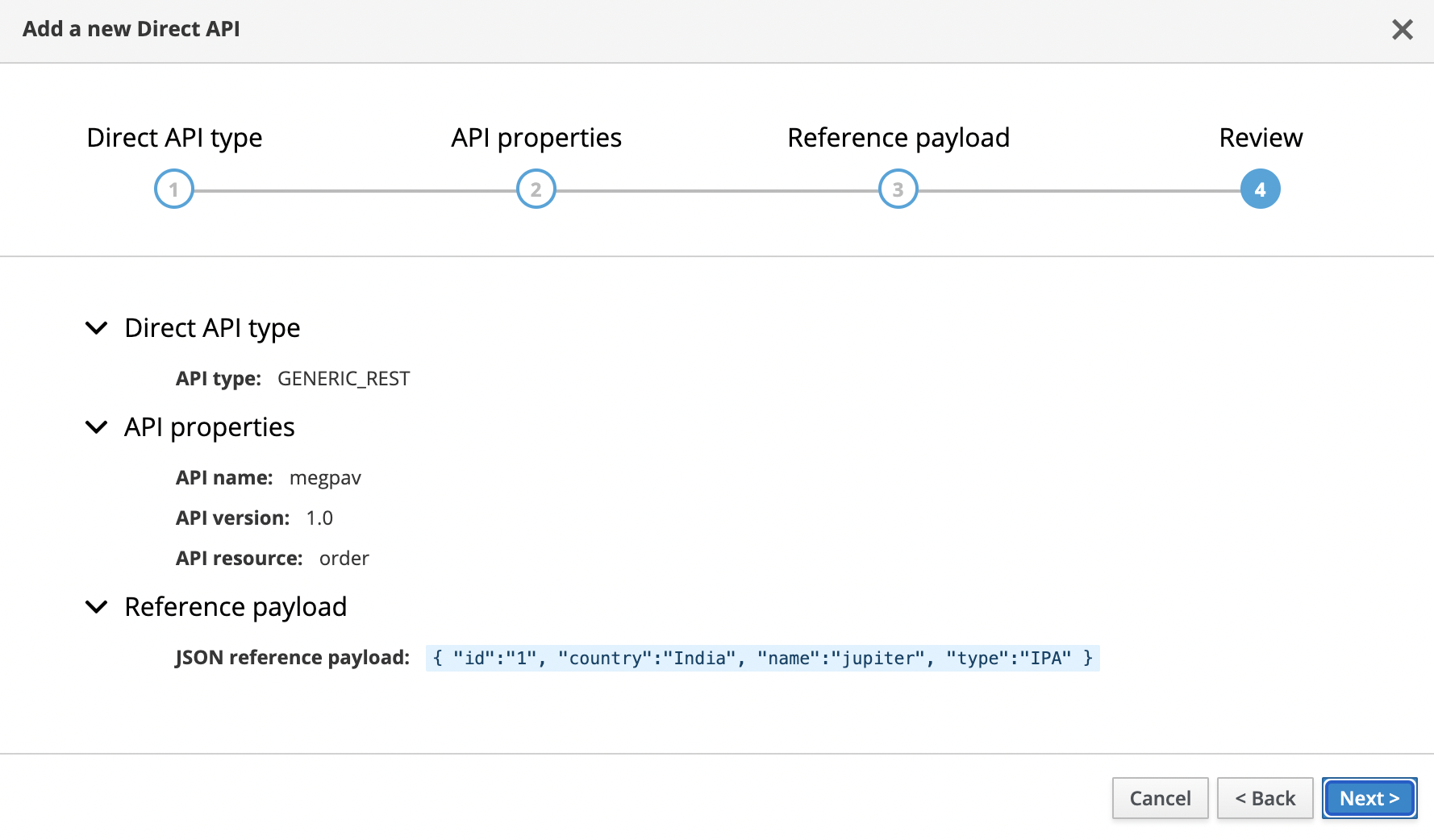Collapse the Reference payload section chevron
The height and width of the screenshot is (840, 1434).
tap(97, 607)
